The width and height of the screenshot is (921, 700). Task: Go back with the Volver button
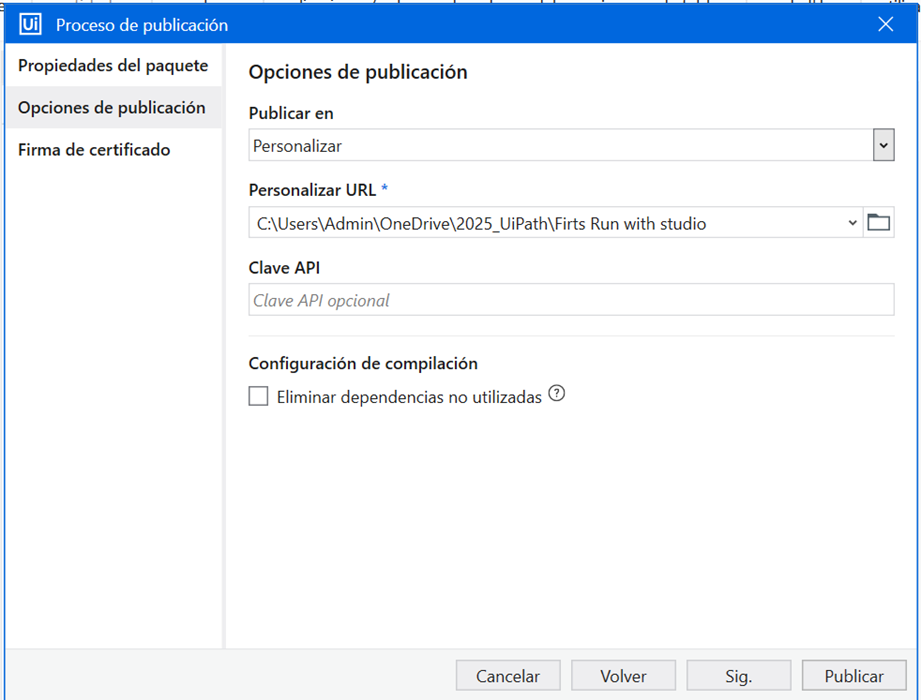click(x=623, y=676)
